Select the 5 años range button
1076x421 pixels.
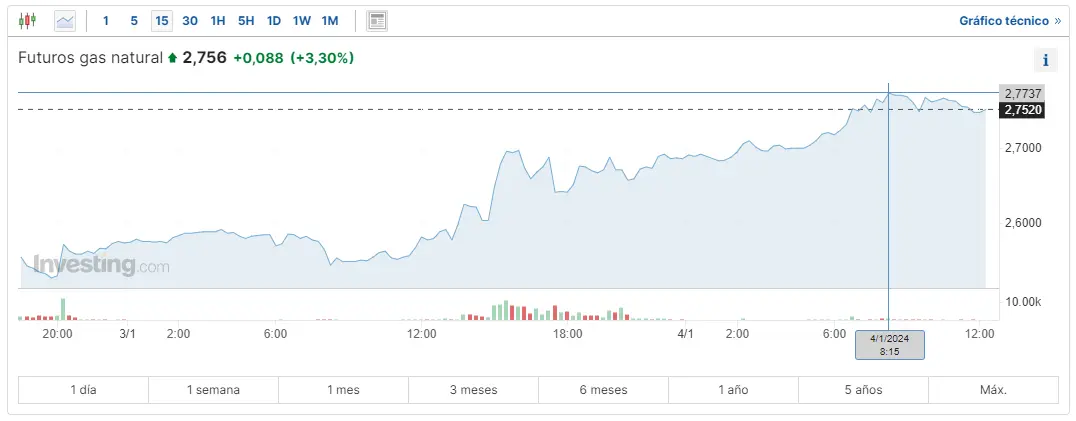[x=863, y=390]
